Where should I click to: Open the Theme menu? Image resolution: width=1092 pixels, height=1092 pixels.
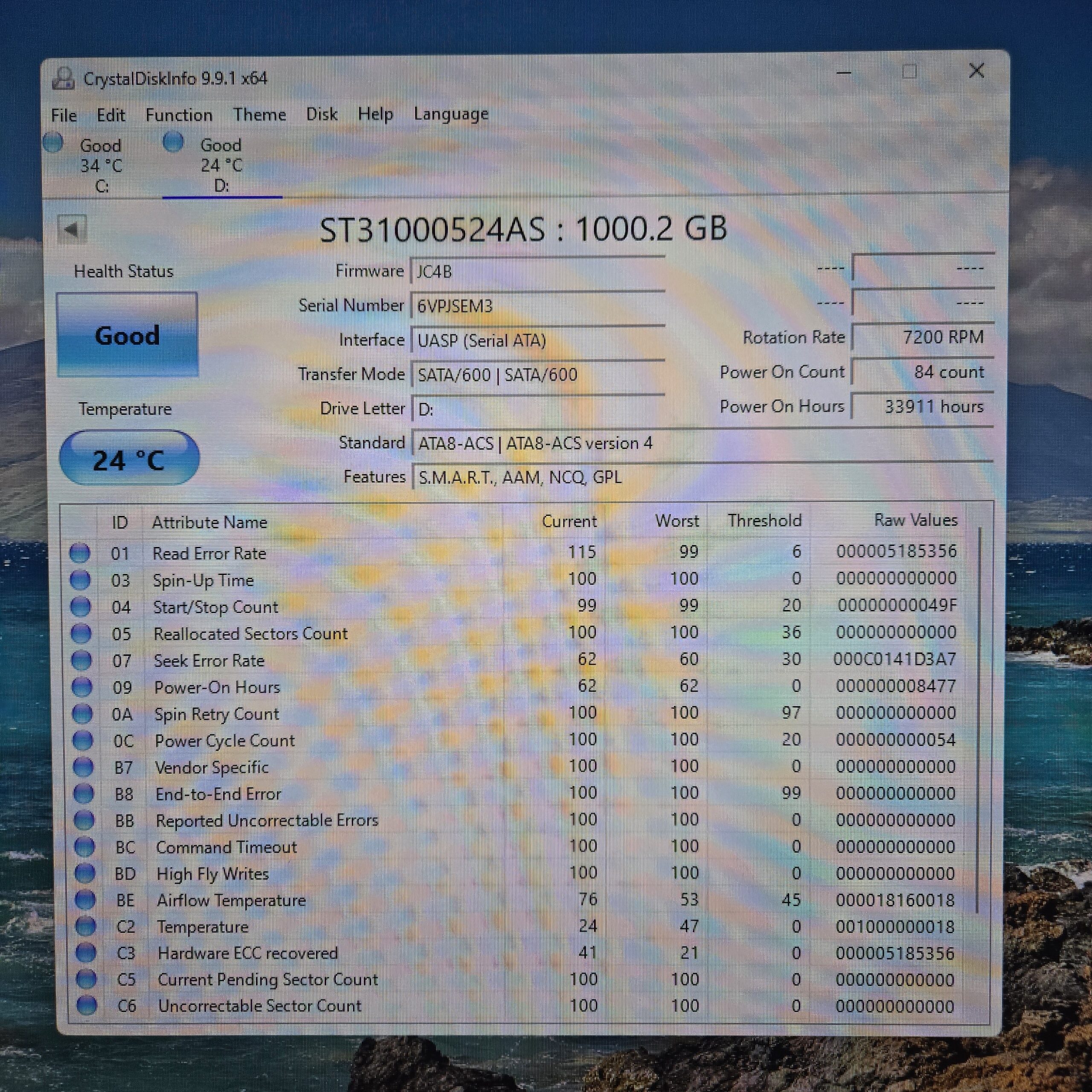[260, 115]
